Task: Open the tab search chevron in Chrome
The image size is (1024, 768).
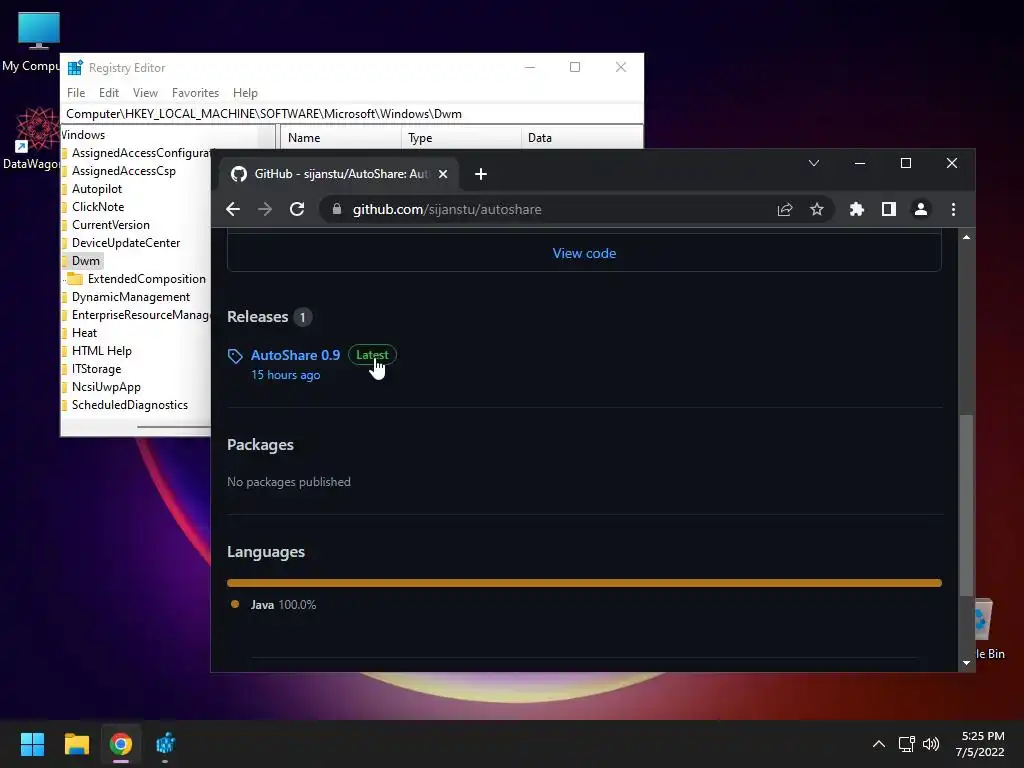Action: coord(814,163)
